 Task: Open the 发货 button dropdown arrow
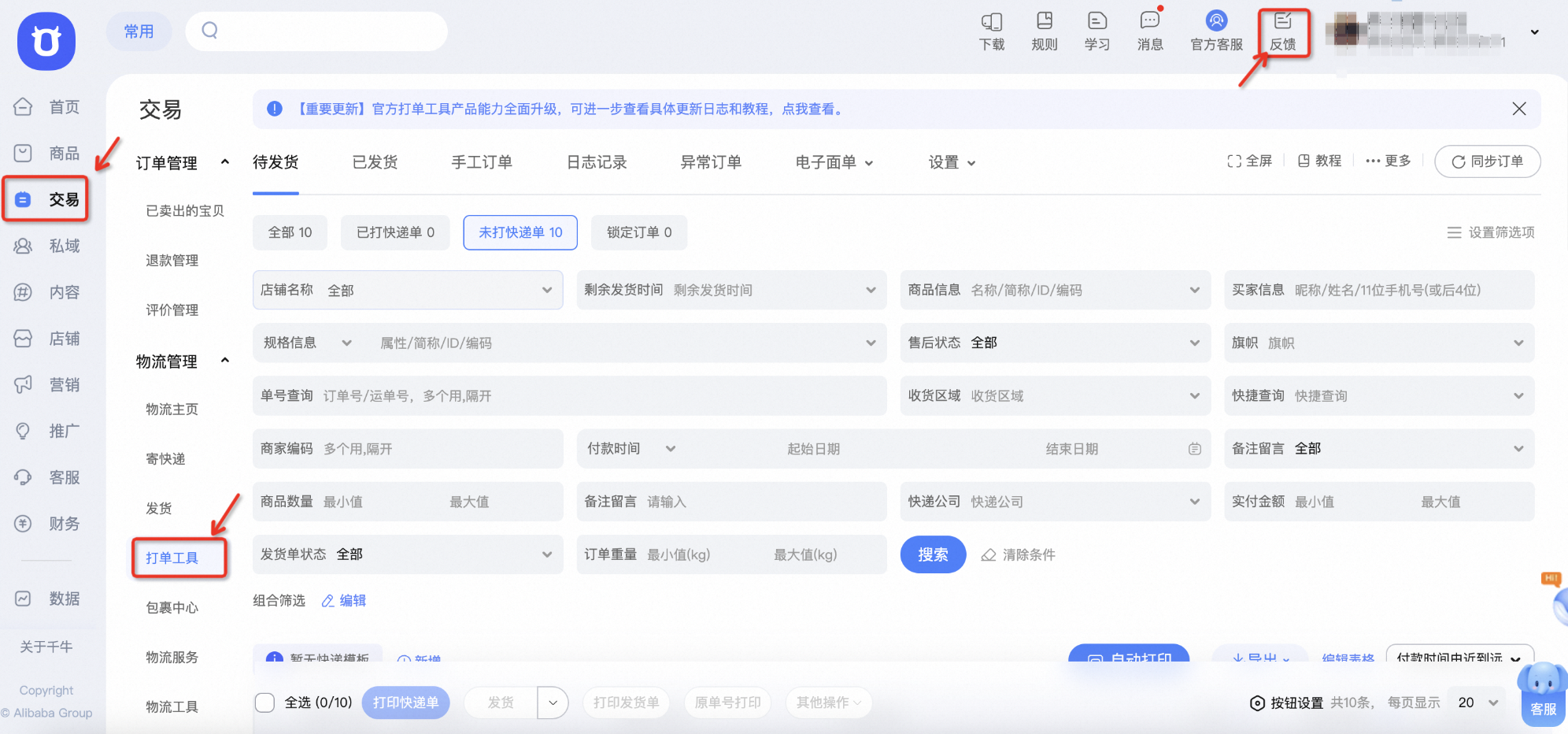pyautogui.click(x=553, y=702)
